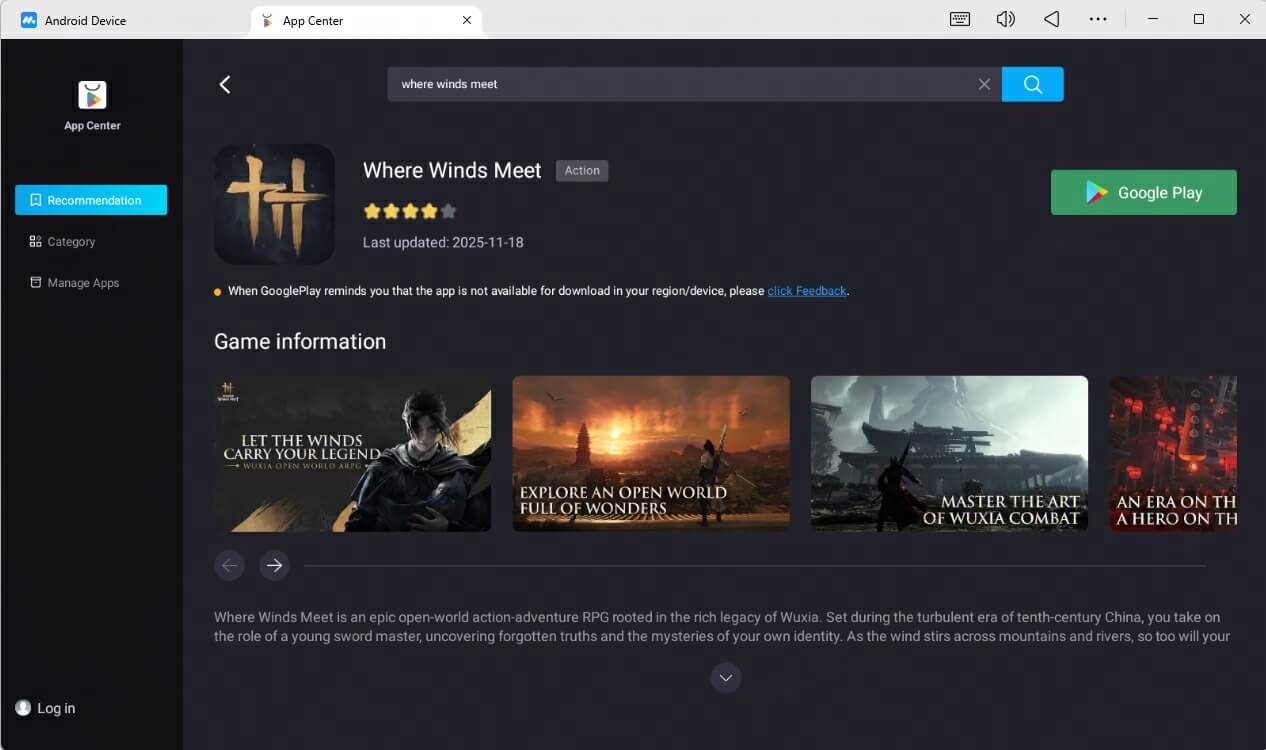Select Recommendation in the sidebar
Viewport: 1266px width, 750px height.
pos(90,200)
